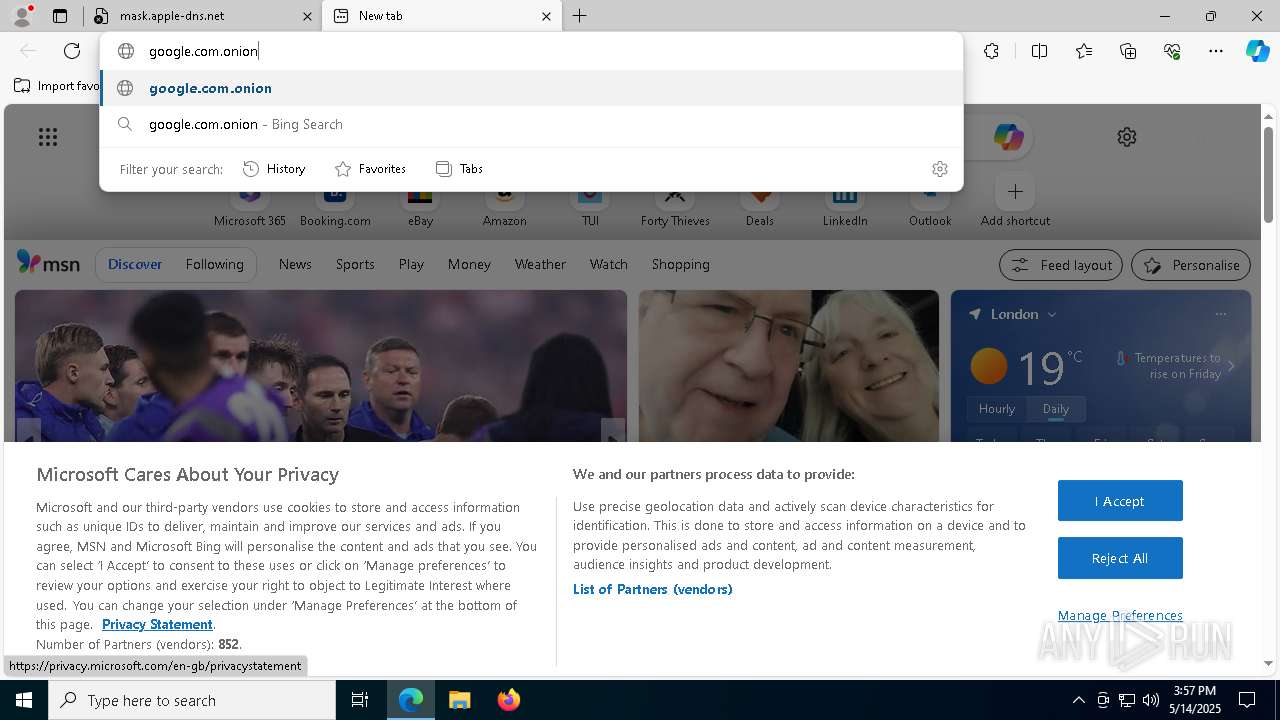The height and width of the screenshot is (720, 1280).
Task: Open elderly couple news thumbnail
Action: tap(789, 366)
